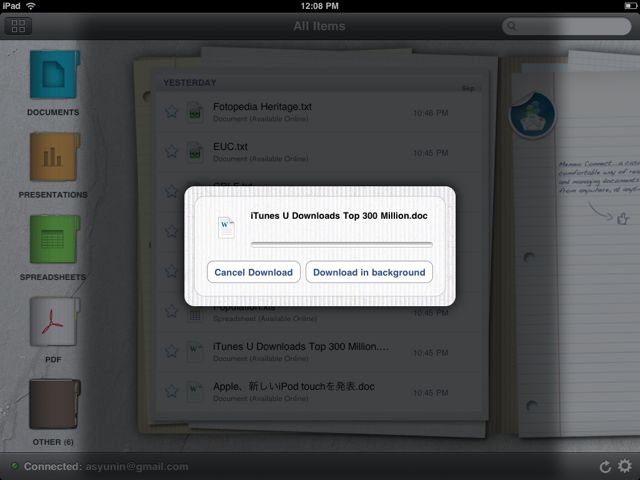The height and width of the screenshot is (480, 640).
Task: Click Cancel Download button
Action: [x=253, y=272]
